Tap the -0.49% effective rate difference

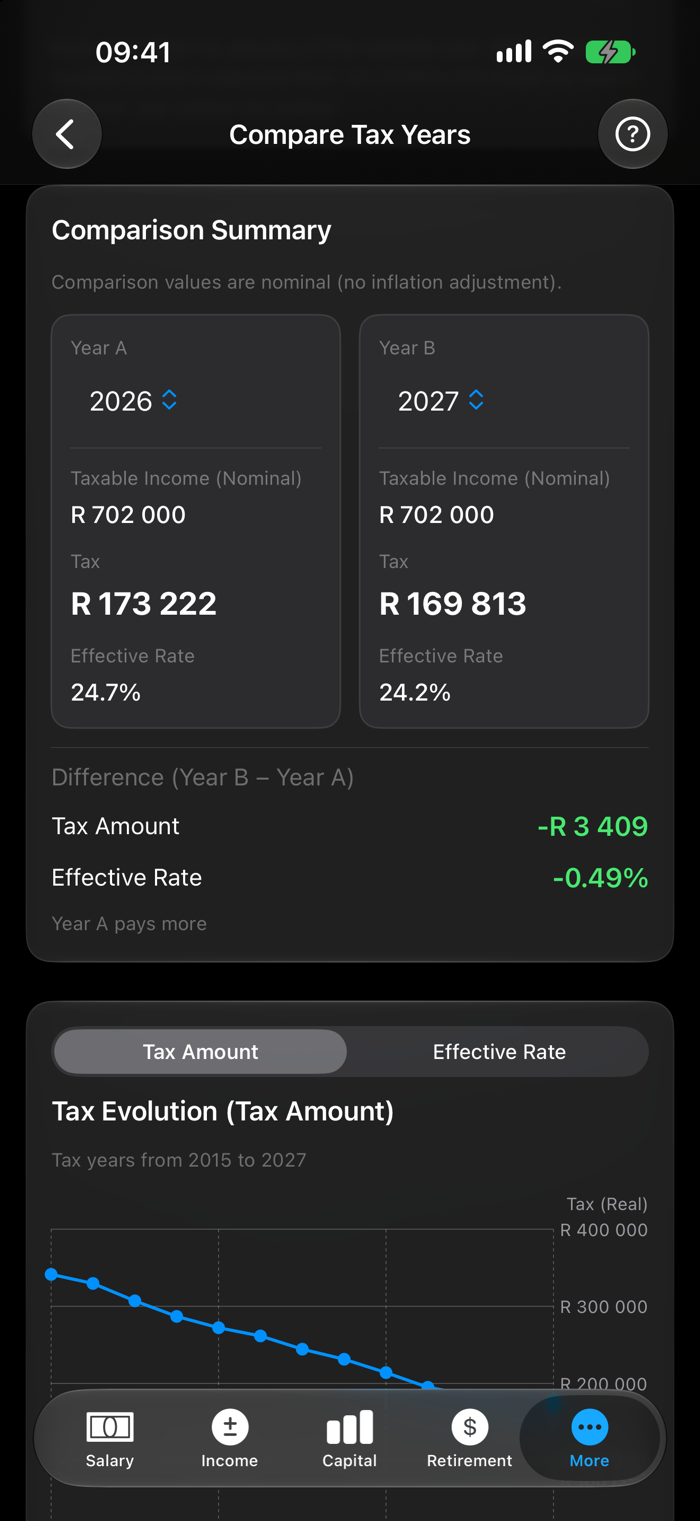[x=601, y=878]
